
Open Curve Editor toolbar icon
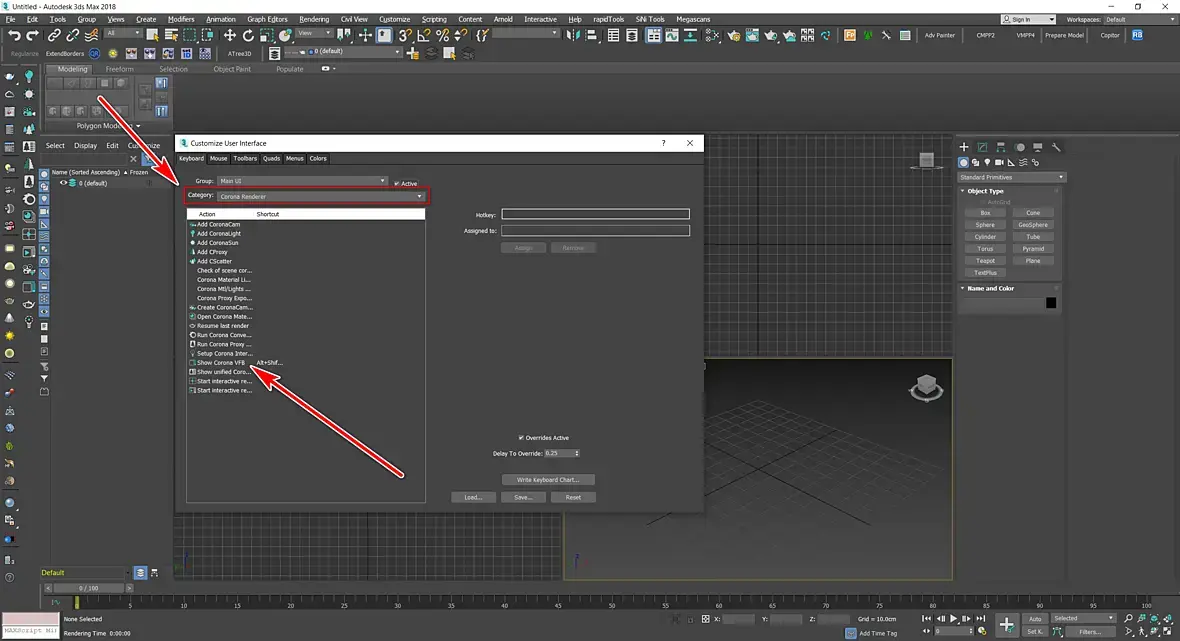pyautogui.click(x=672, y=35)
